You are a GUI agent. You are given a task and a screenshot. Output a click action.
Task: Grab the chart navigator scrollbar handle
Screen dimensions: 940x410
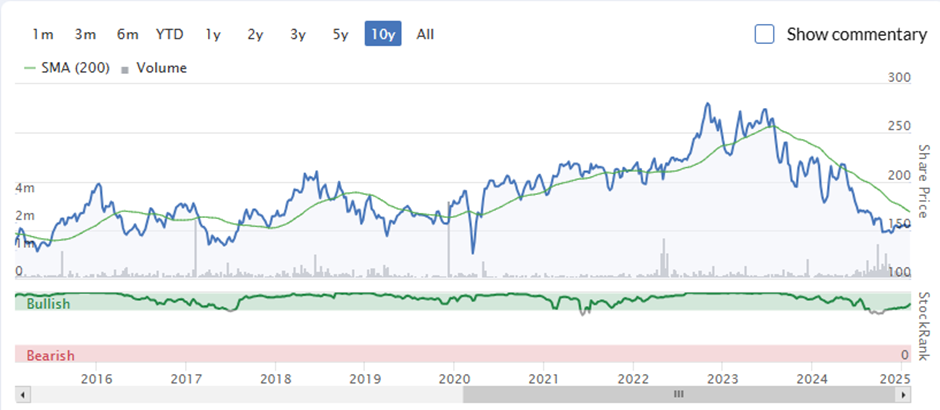pos(679,394)
